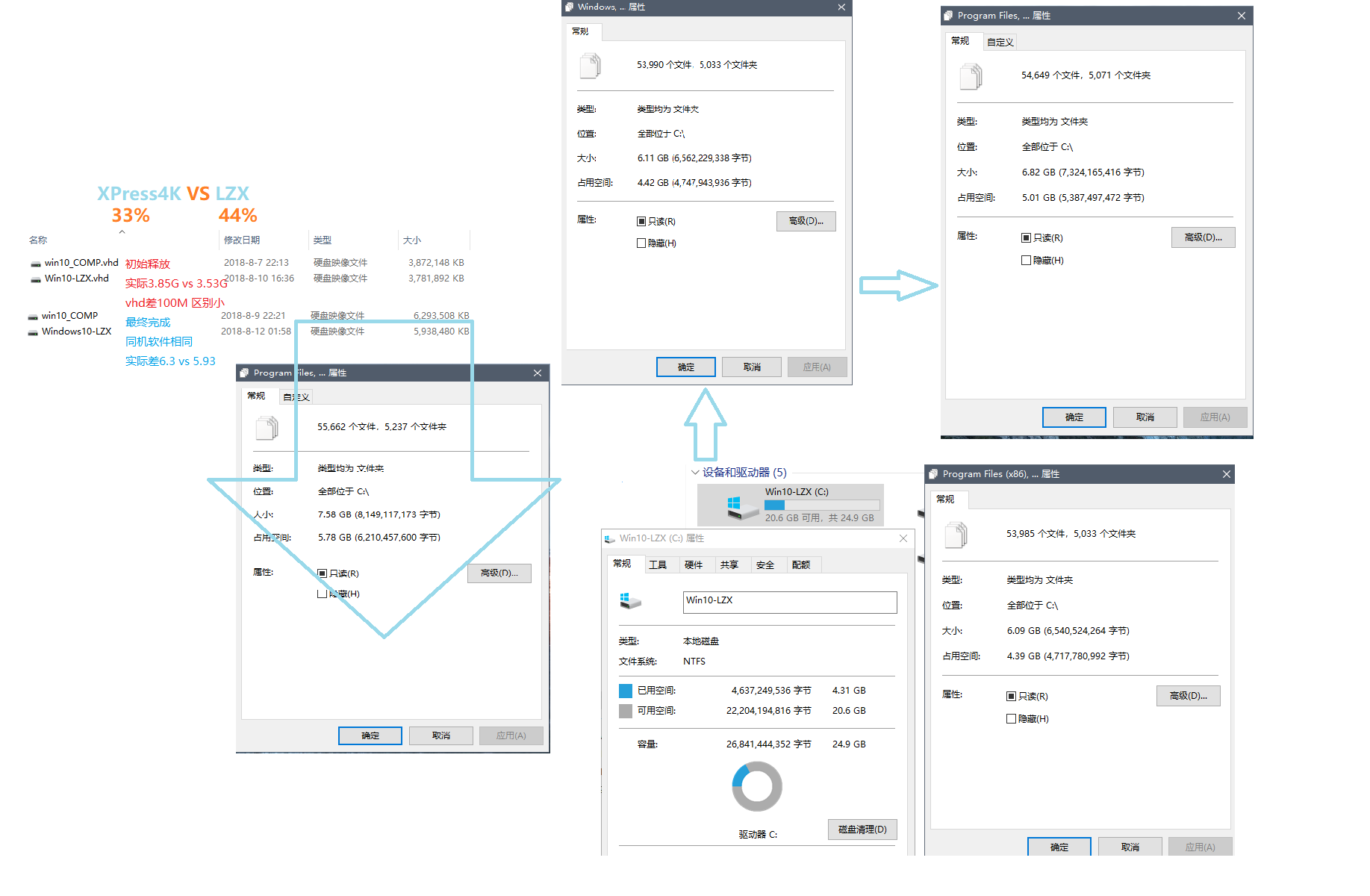Viewport: 1370px width, 896px height.
Task: Toggle 只读(R) in the 55,662-file Program Files dialog
Action: (323, 573)
